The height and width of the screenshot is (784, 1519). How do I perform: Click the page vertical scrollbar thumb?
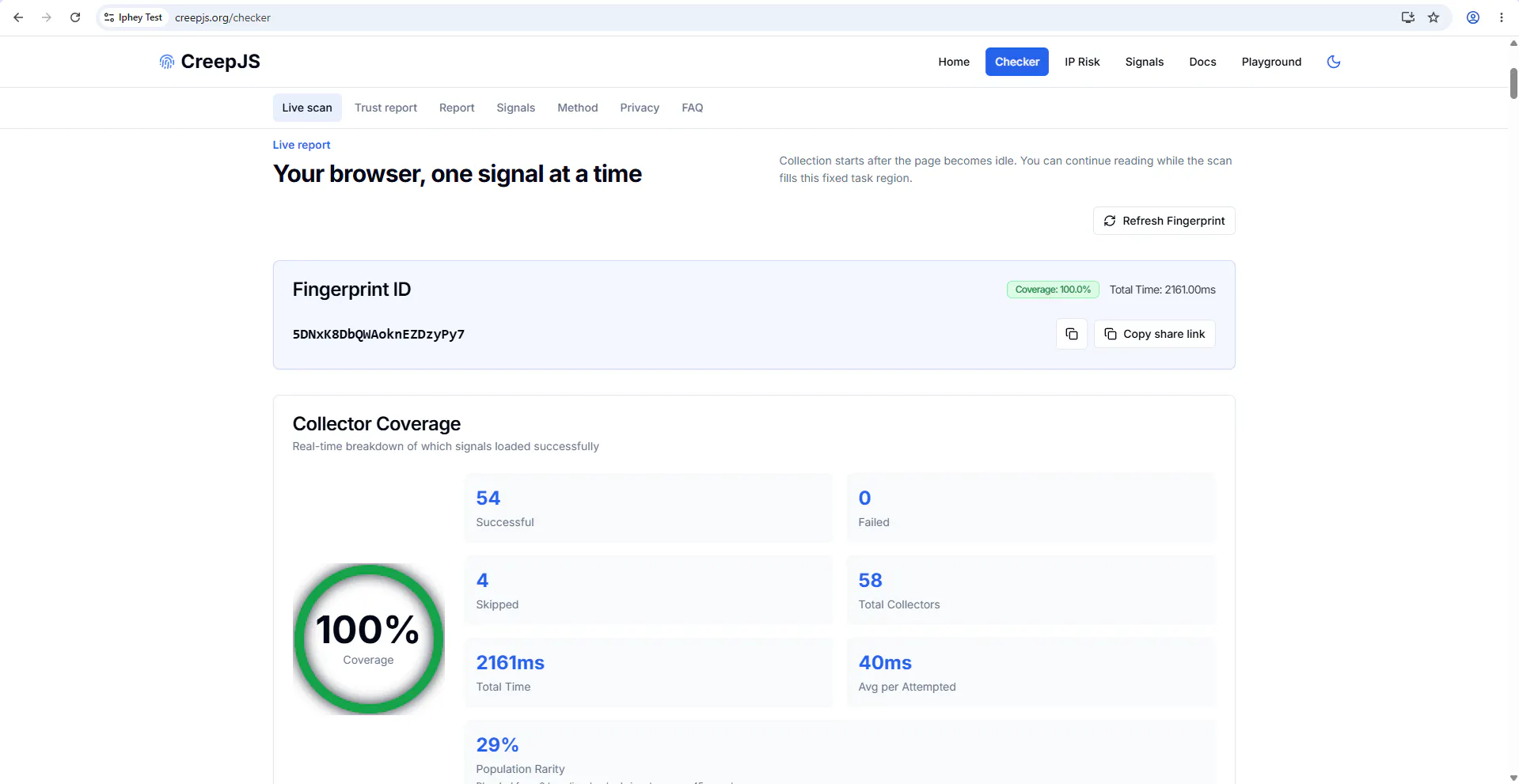click(x=1513, y=83)
